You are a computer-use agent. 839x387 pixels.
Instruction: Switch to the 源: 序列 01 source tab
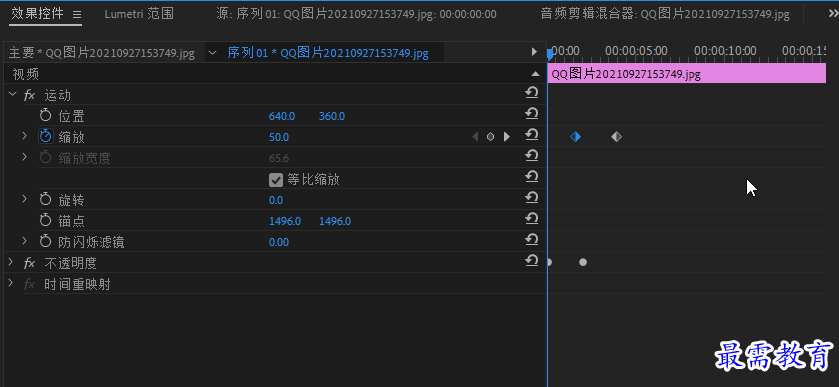click(356, 14)
